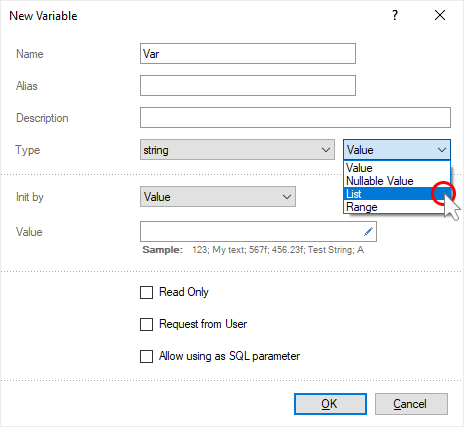Viewport: 464px width, 427px height.
Task: Open the string data type dropdown
Action: [x=237, y=150]
